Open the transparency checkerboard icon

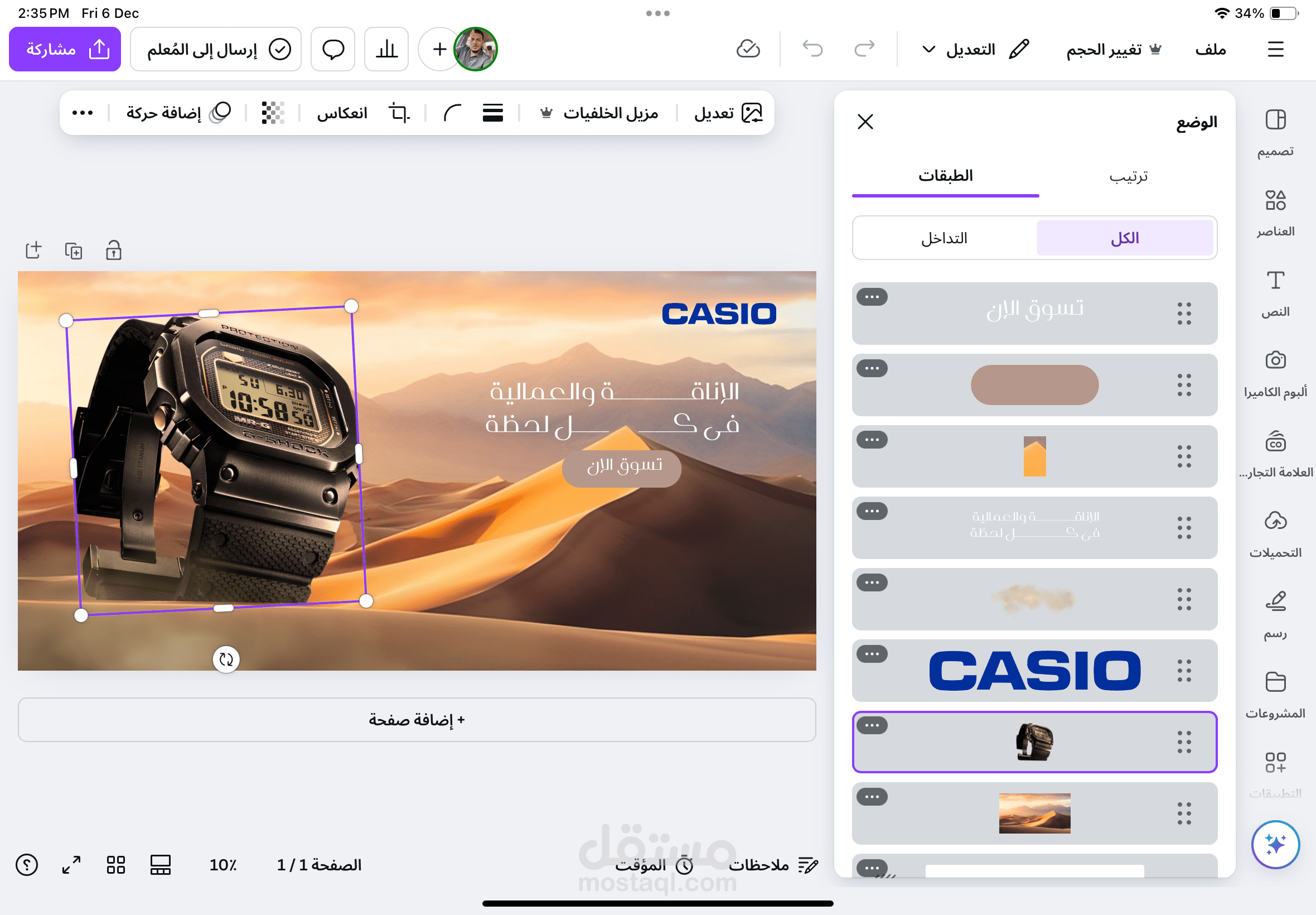pos(273,113)
